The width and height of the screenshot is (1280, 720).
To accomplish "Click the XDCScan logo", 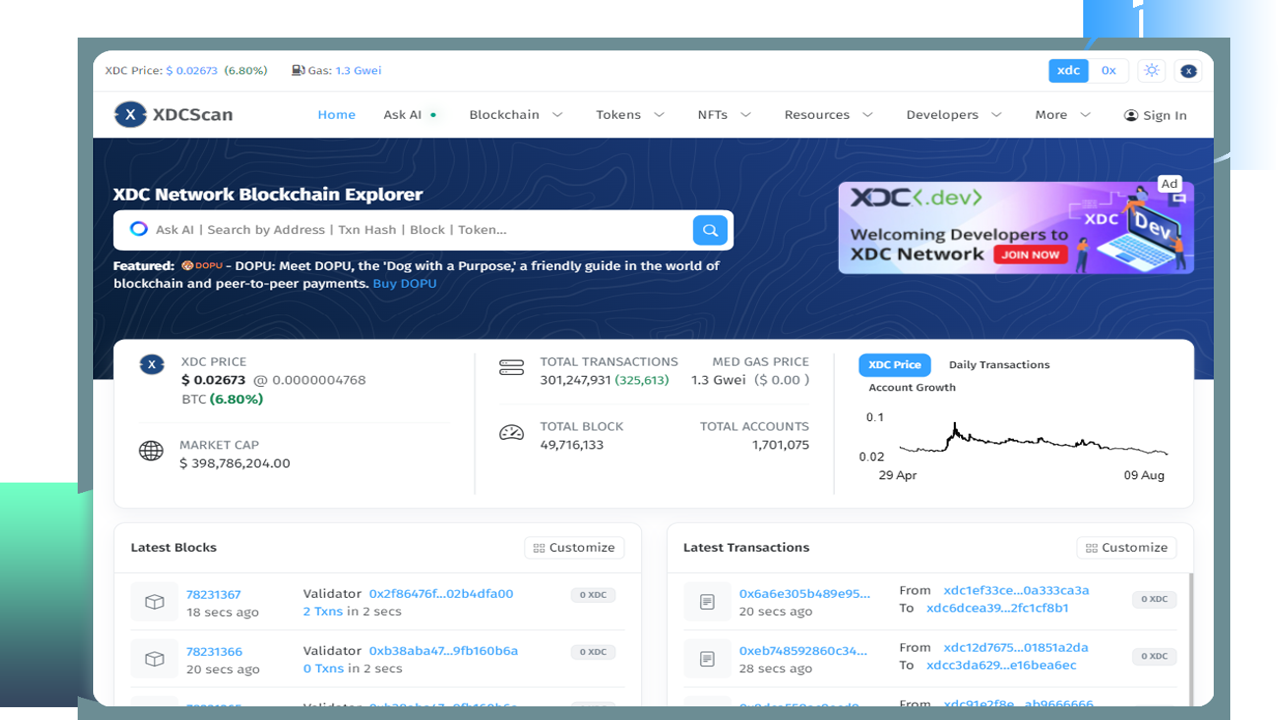I will (x=174, y=115).
